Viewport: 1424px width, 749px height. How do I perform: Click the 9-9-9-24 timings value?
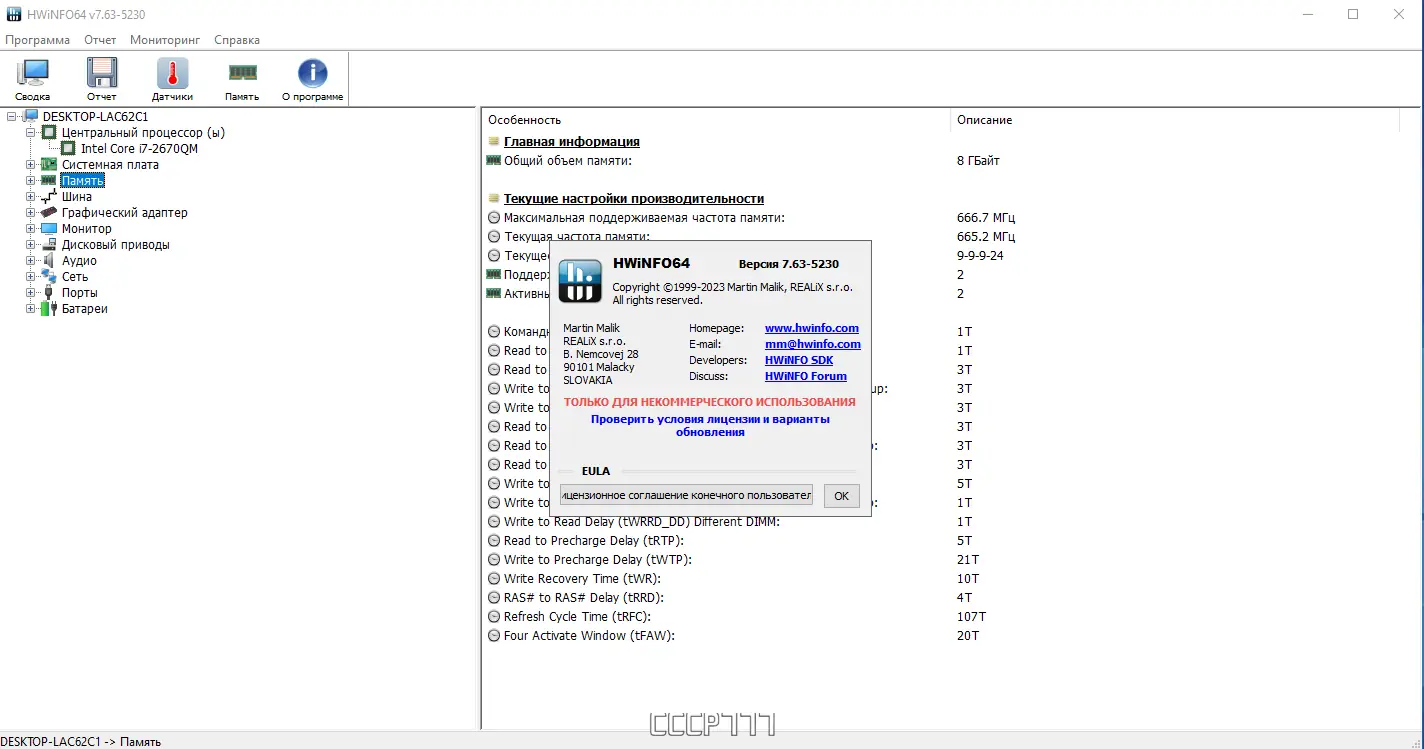[x=980, y=256]
